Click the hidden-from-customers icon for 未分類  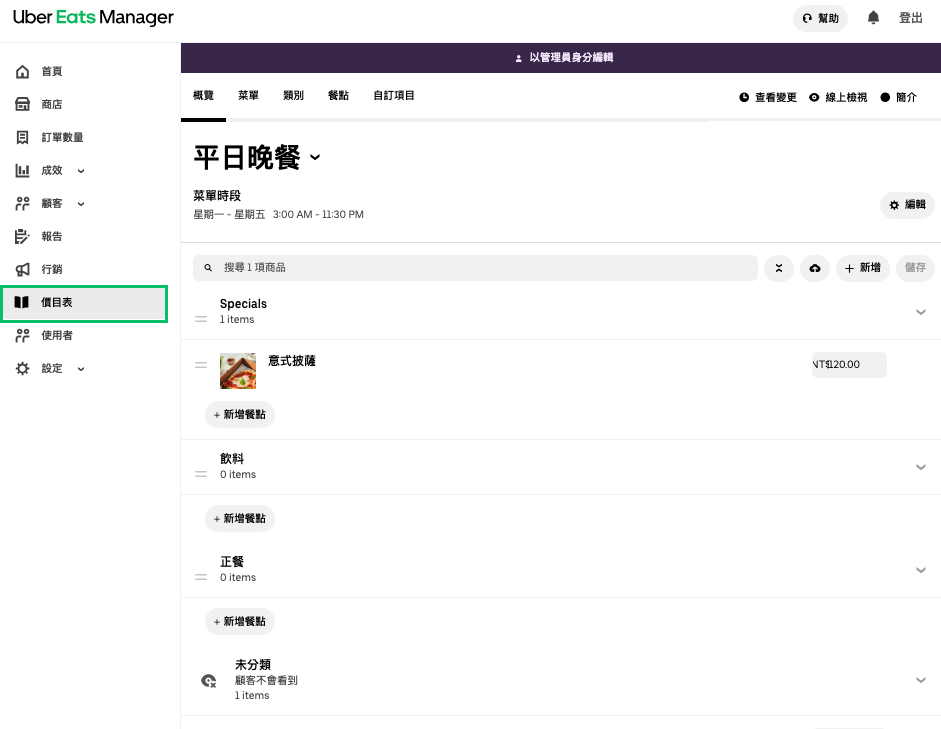point(208,681)
